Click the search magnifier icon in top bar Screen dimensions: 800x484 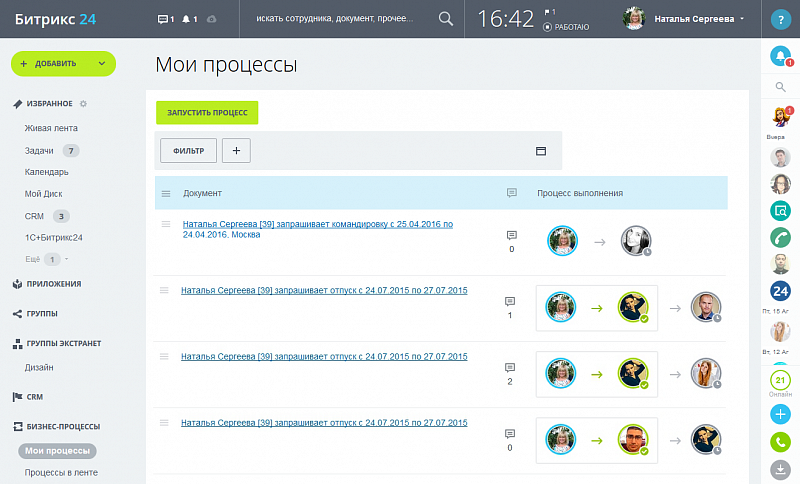446,19
